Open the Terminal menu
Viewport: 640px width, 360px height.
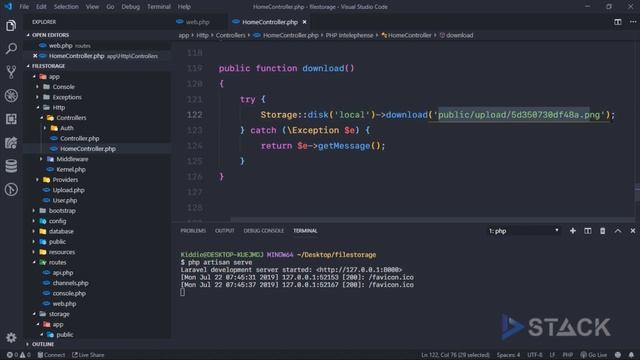pos(159,7)
